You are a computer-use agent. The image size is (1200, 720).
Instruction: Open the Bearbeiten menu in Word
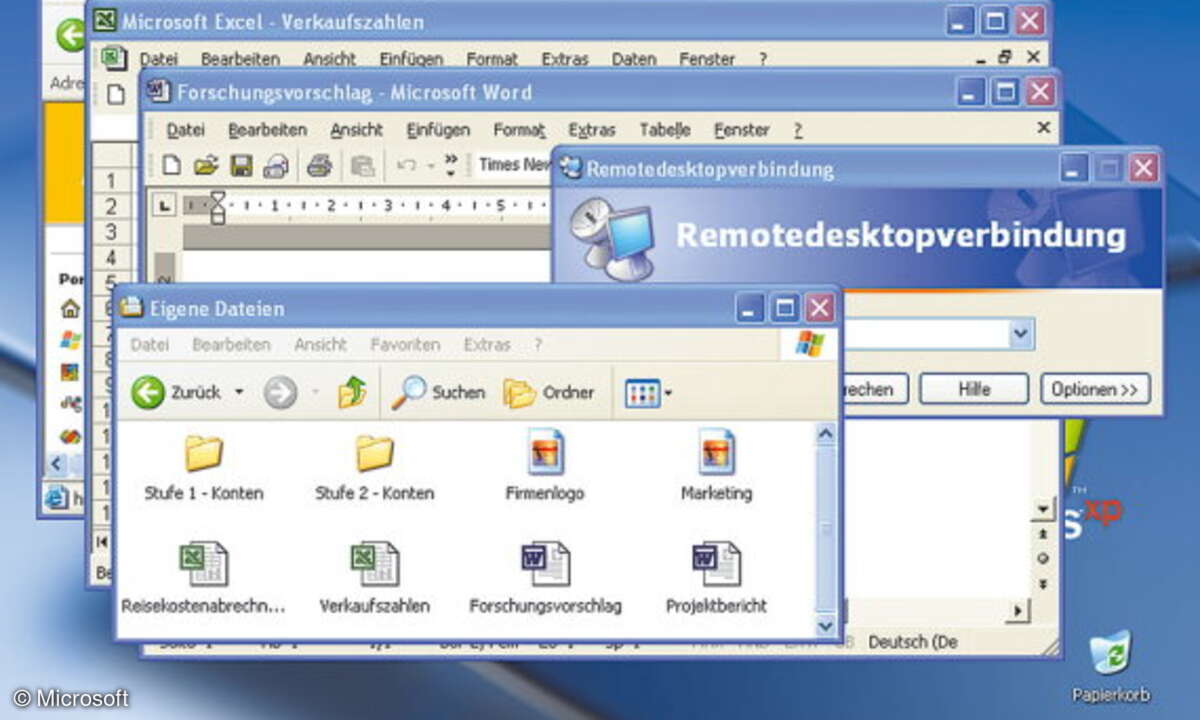[267, 130]
